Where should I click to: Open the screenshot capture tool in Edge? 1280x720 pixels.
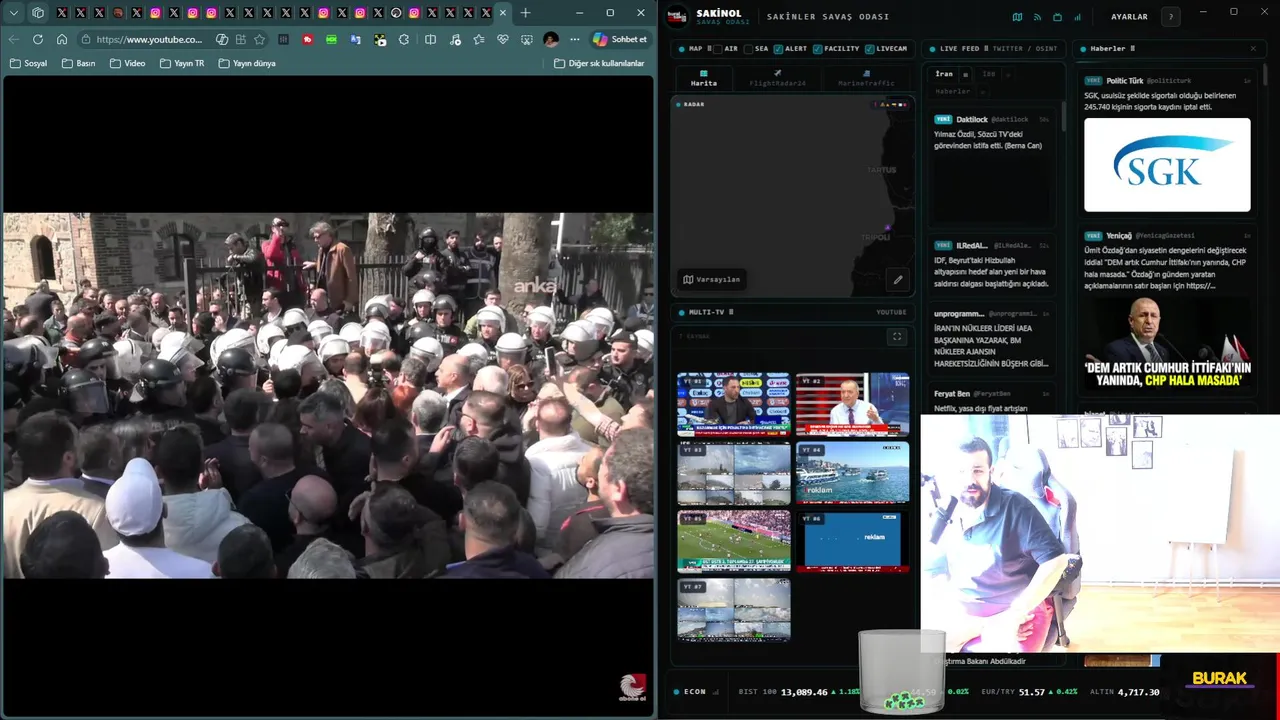[526, 39]
